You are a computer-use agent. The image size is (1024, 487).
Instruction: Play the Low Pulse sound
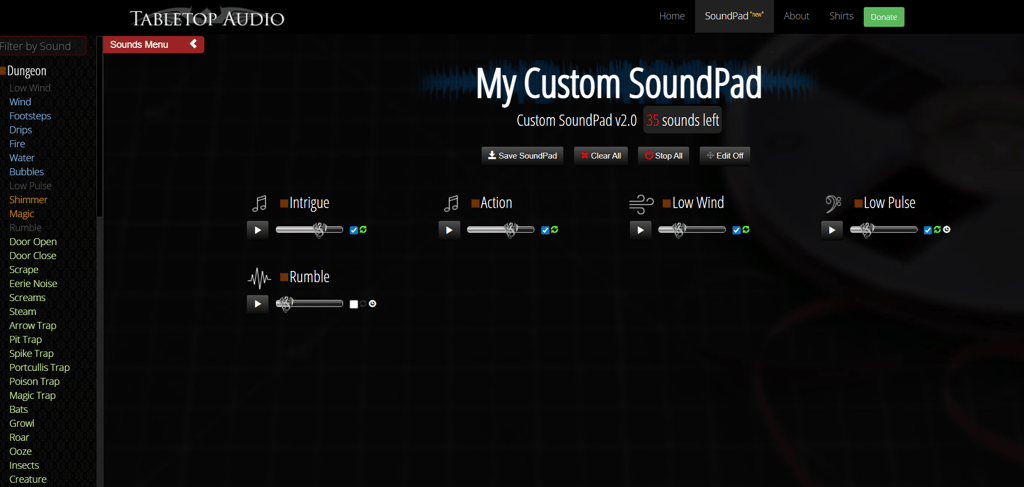832,230
